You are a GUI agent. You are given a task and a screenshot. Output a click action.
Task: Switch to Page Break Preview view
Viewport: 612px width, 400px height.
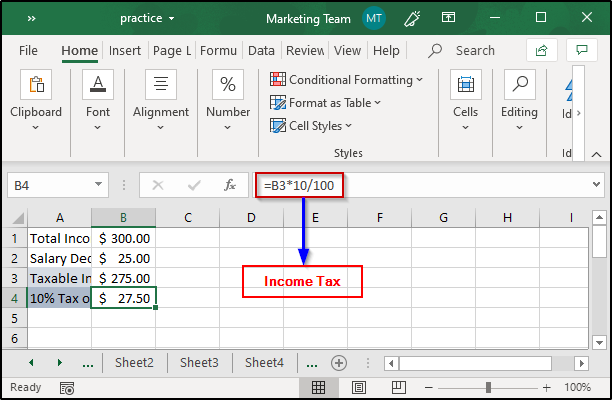(x=399, y=387)
